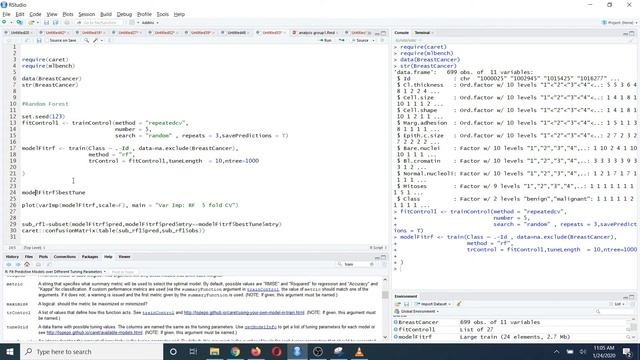The height and width of the screenshot is (360, 640).
Task: Open the Plots menu
Action: click(x=68, y=14)
